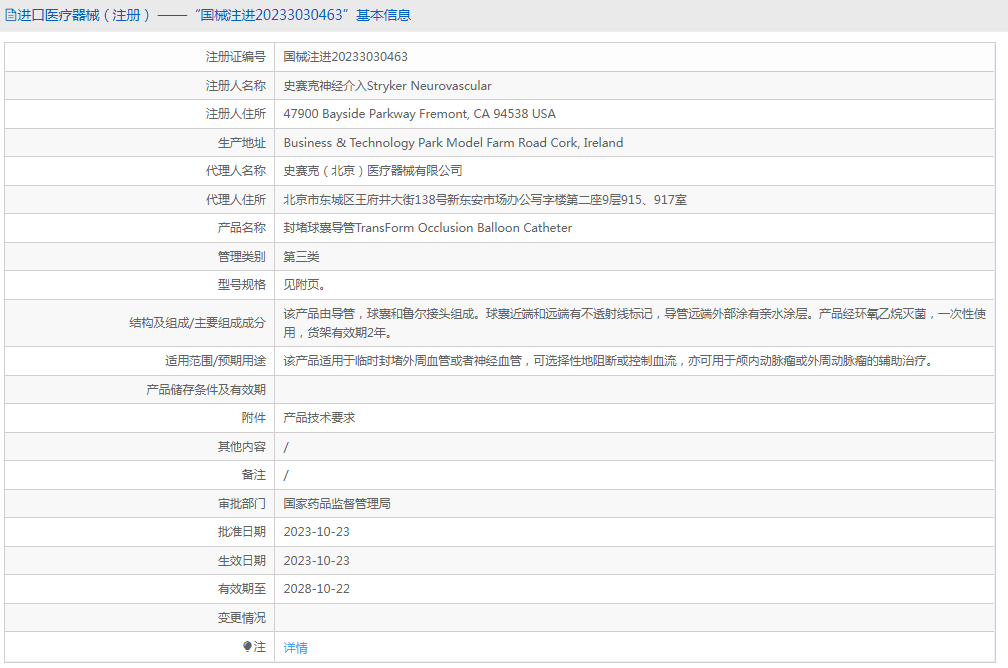The height and width of the screenshot is (668, 1008).
Task: Click the 生效日期 value 2023-10-23
Action: [x=316, y=561]
